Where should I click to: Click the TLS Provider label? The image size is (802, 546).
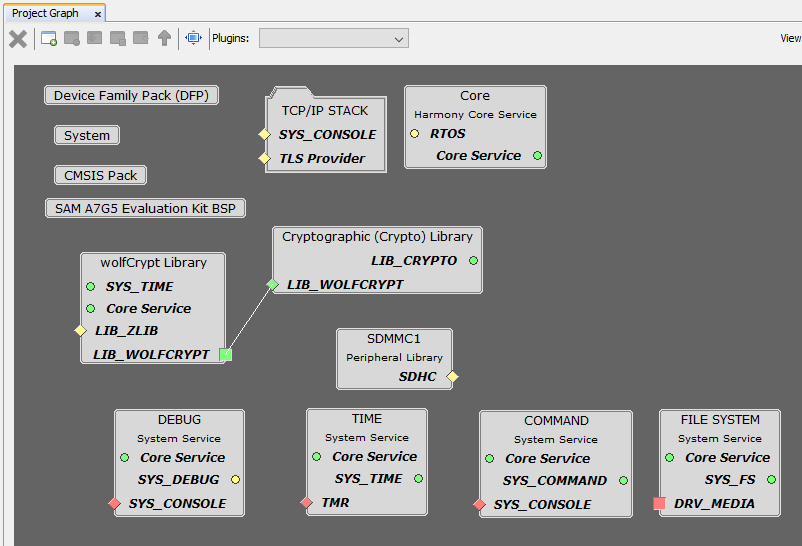tap(322, 159)
